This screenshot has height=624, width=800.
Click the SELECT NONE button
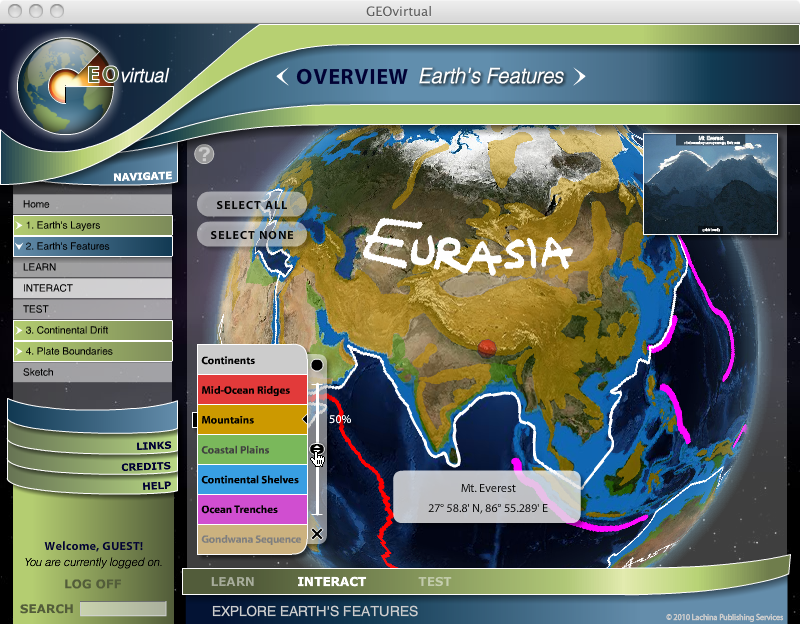252,235
